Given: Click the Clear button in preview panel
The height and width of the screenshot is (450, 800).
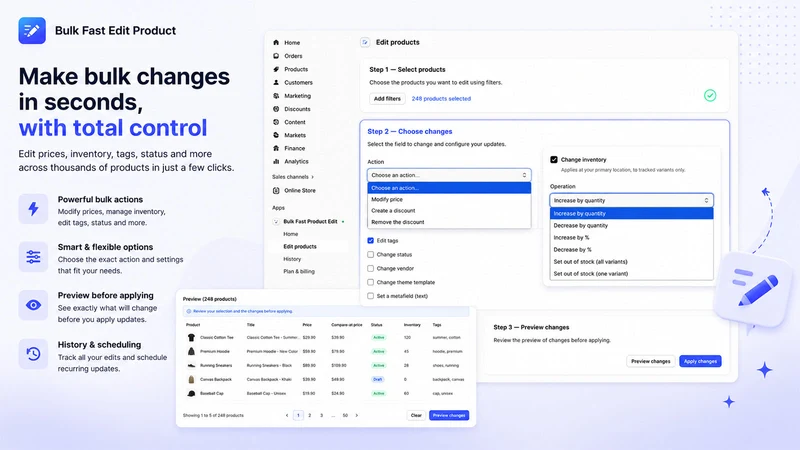Looking at the screenshot, I should pos(416,415).
